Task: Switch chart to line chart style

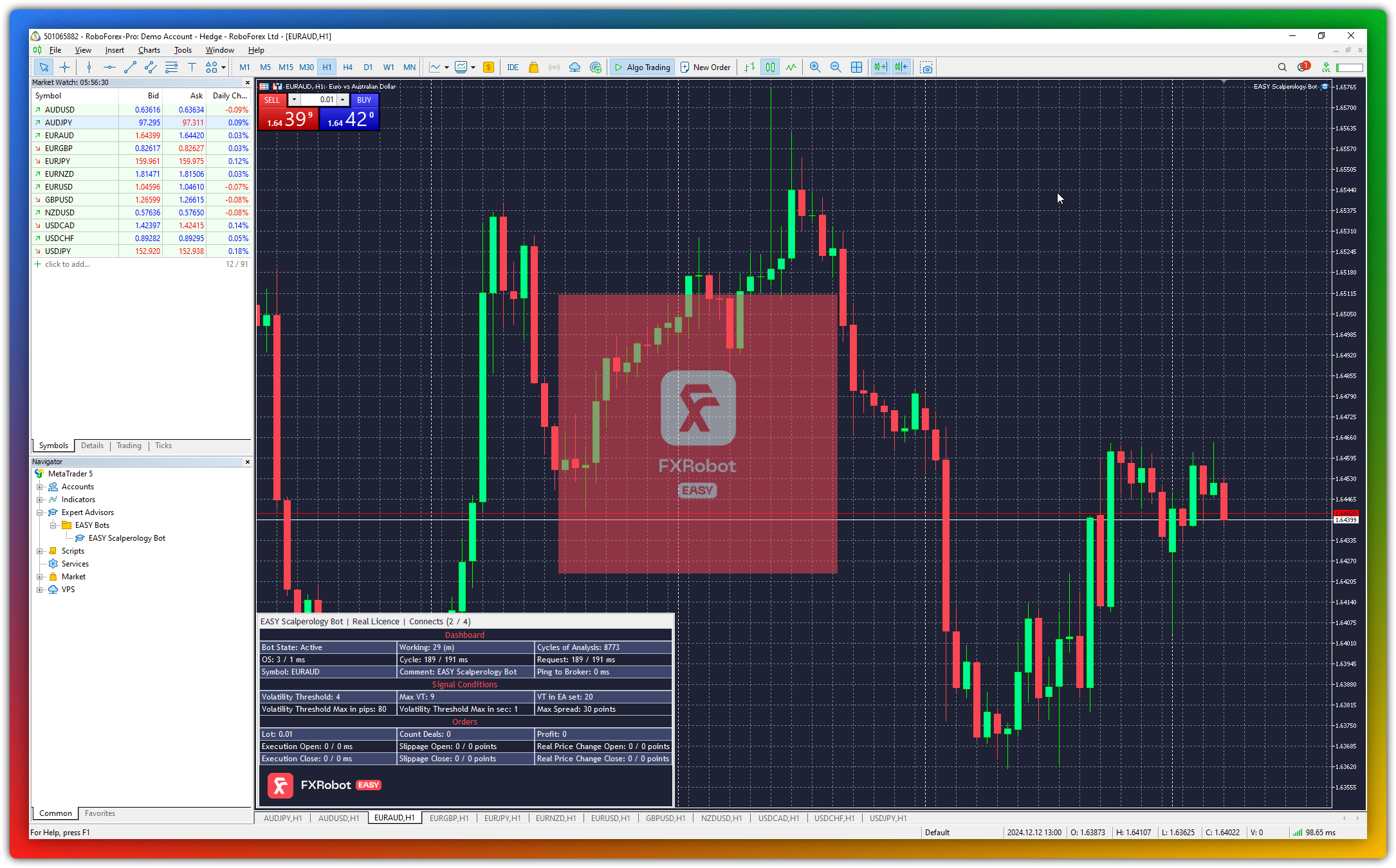Action: [791, 67]
